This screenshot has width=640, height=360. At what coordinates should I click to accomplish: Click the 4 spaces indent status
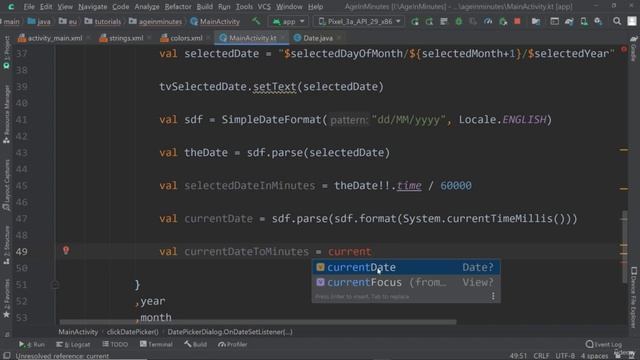click(x=594, y=356)
